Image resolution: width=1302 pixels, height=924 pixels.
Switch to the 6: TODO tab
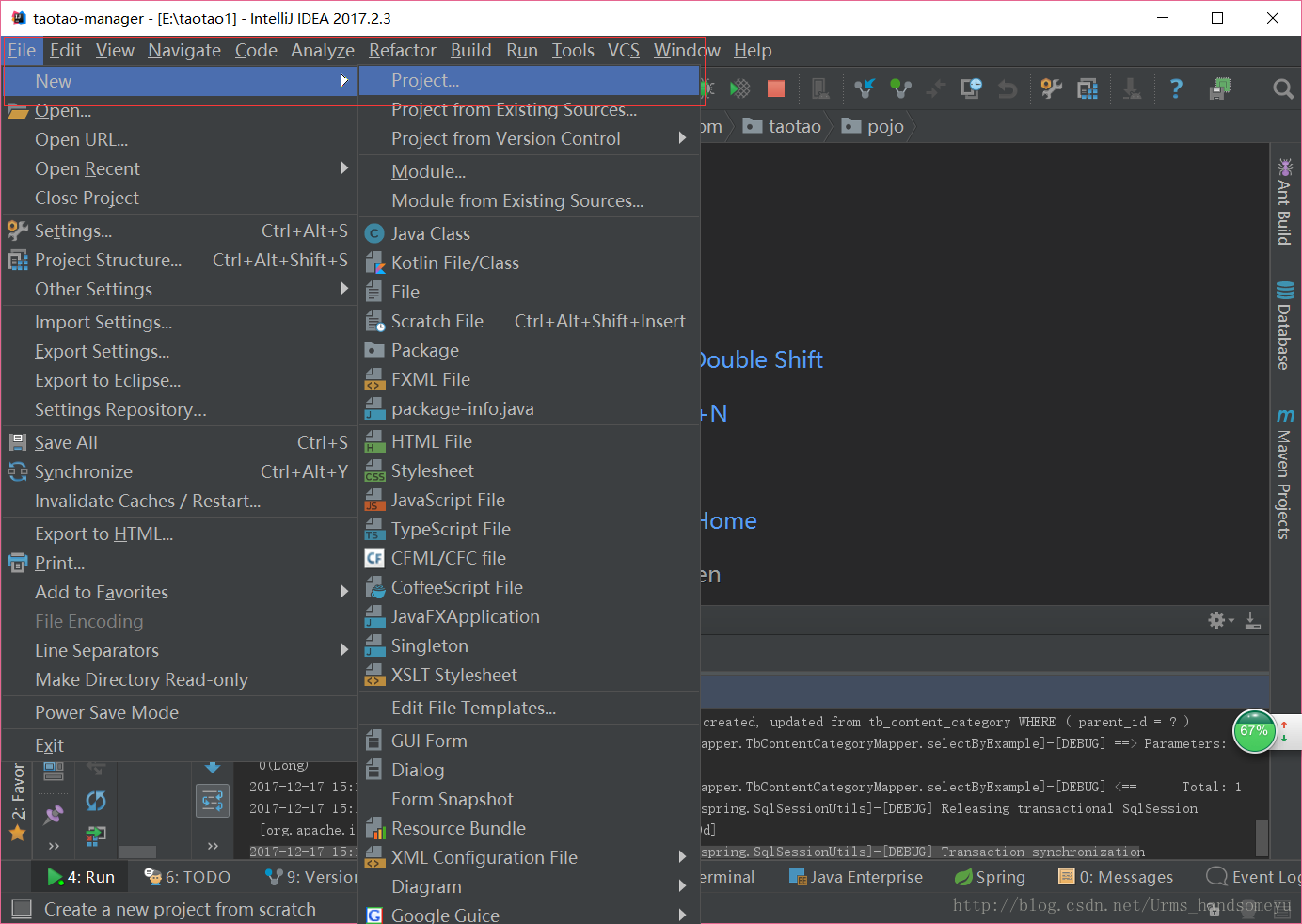click(x=187, y=877)
